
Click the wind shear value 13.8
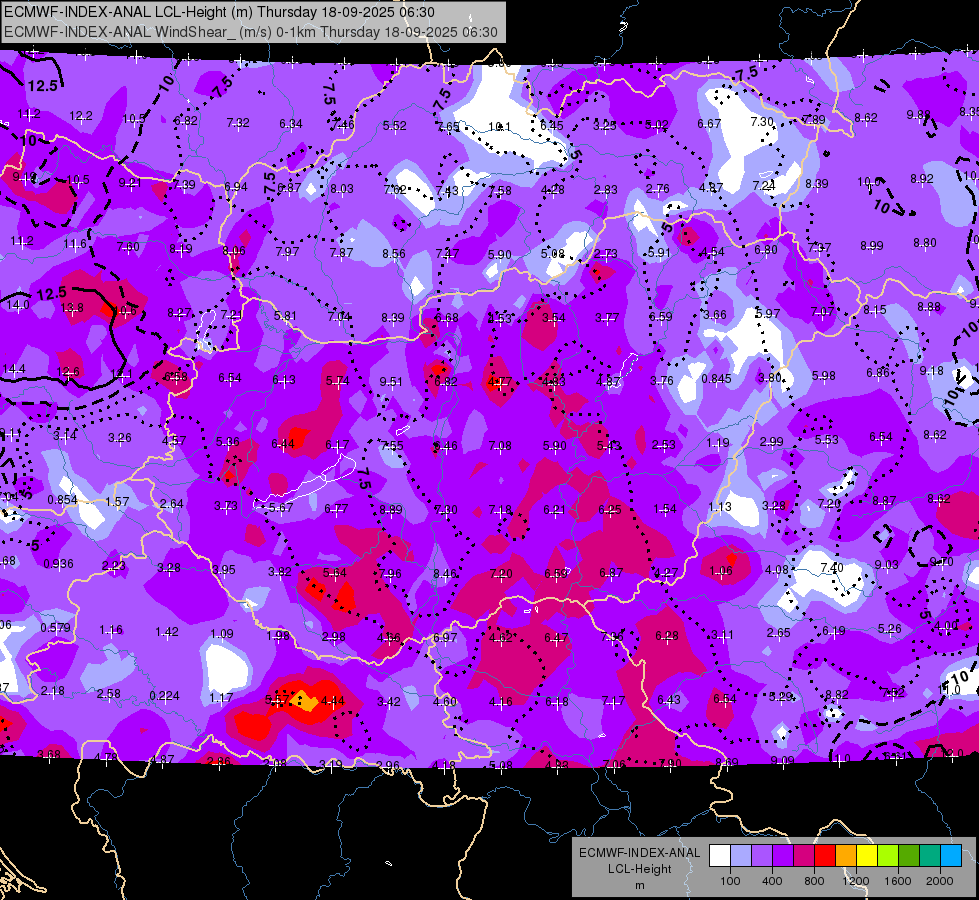tap(72, 307)
